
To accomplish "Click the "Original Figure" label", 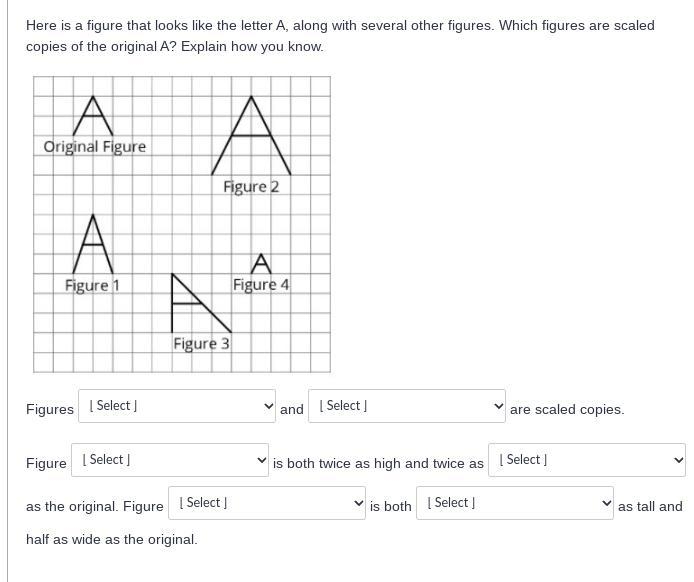I will (95, 146).
